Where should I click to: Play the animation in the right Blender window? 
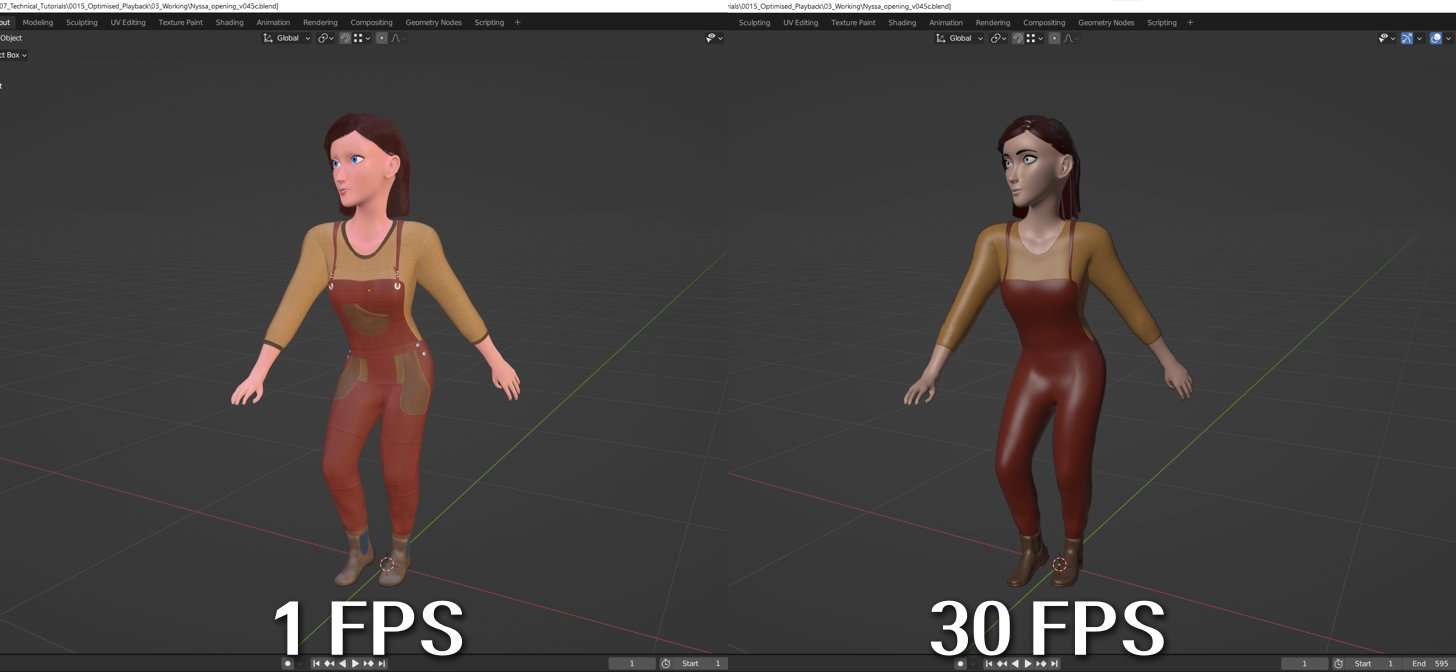pyautogui.click(x=1028, y=663)
